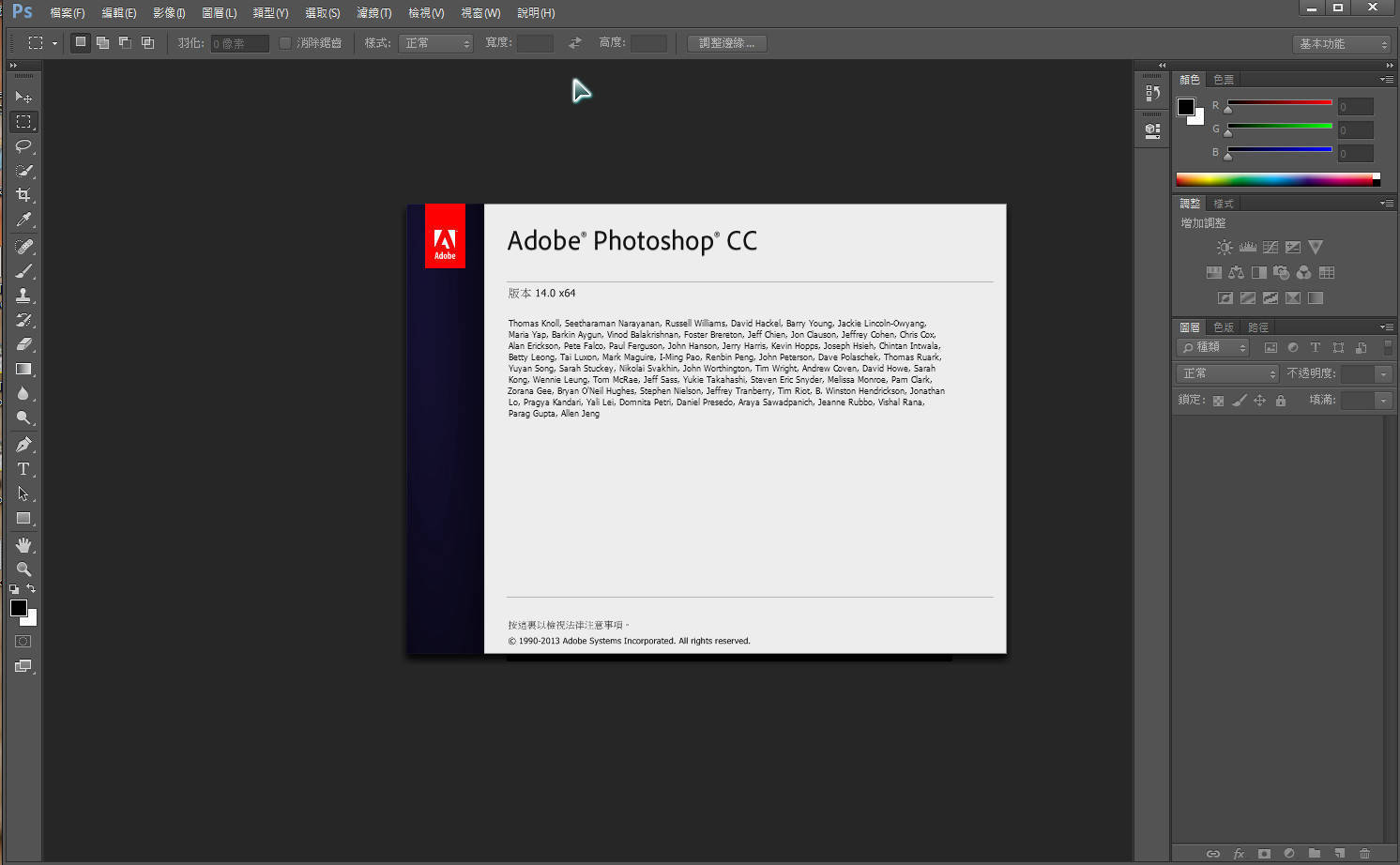
Task: Open the tool preset picker arrow
Action: pos(54,43)
